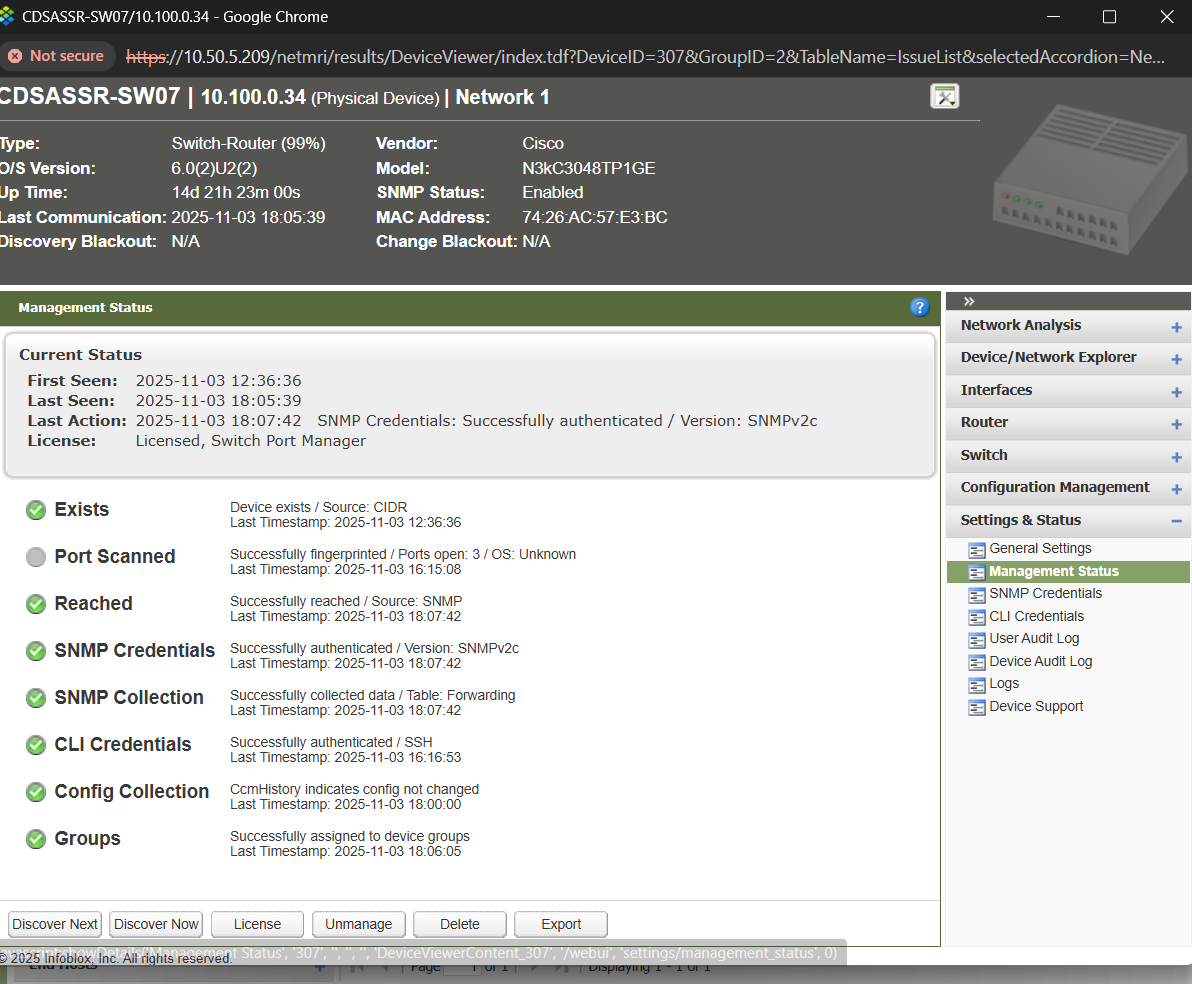
Task: Click OS version 6.0(2)U2(2)
Action: pos(214,169)
